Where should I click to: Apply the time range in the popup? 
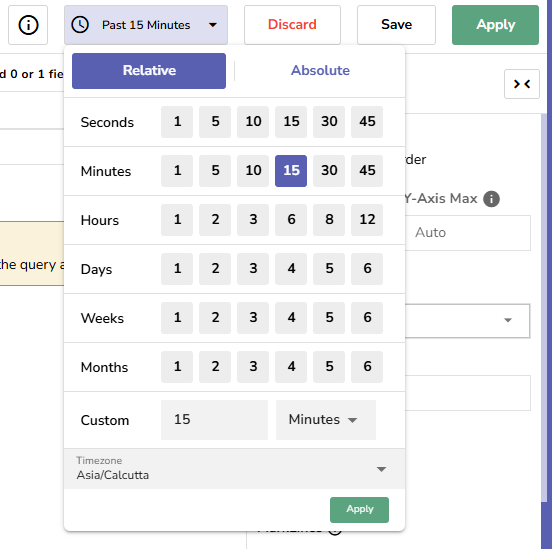tap(359, 510)
